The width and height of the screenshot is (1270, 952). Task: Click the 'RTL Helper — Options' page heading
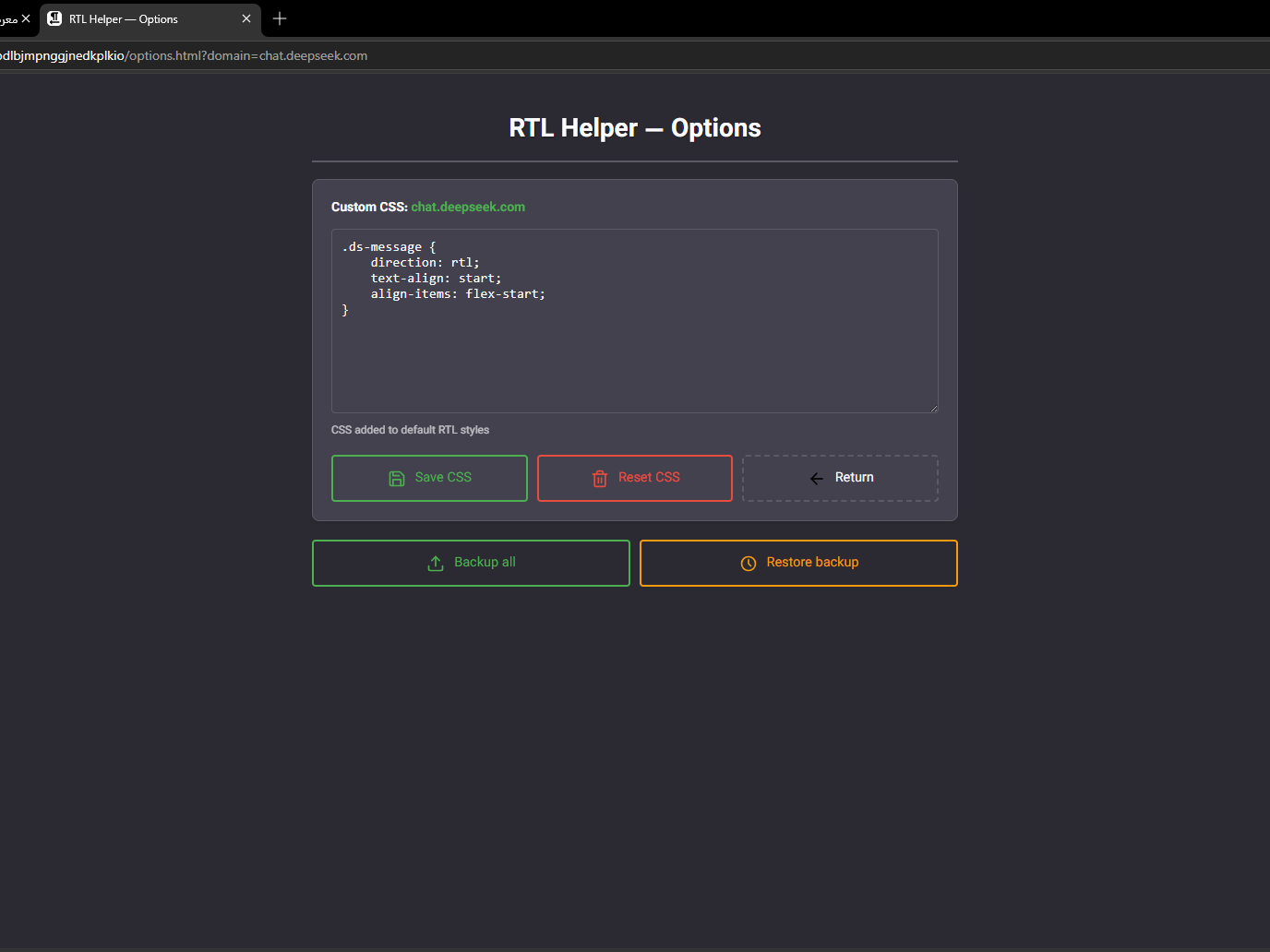click(635, 128)
